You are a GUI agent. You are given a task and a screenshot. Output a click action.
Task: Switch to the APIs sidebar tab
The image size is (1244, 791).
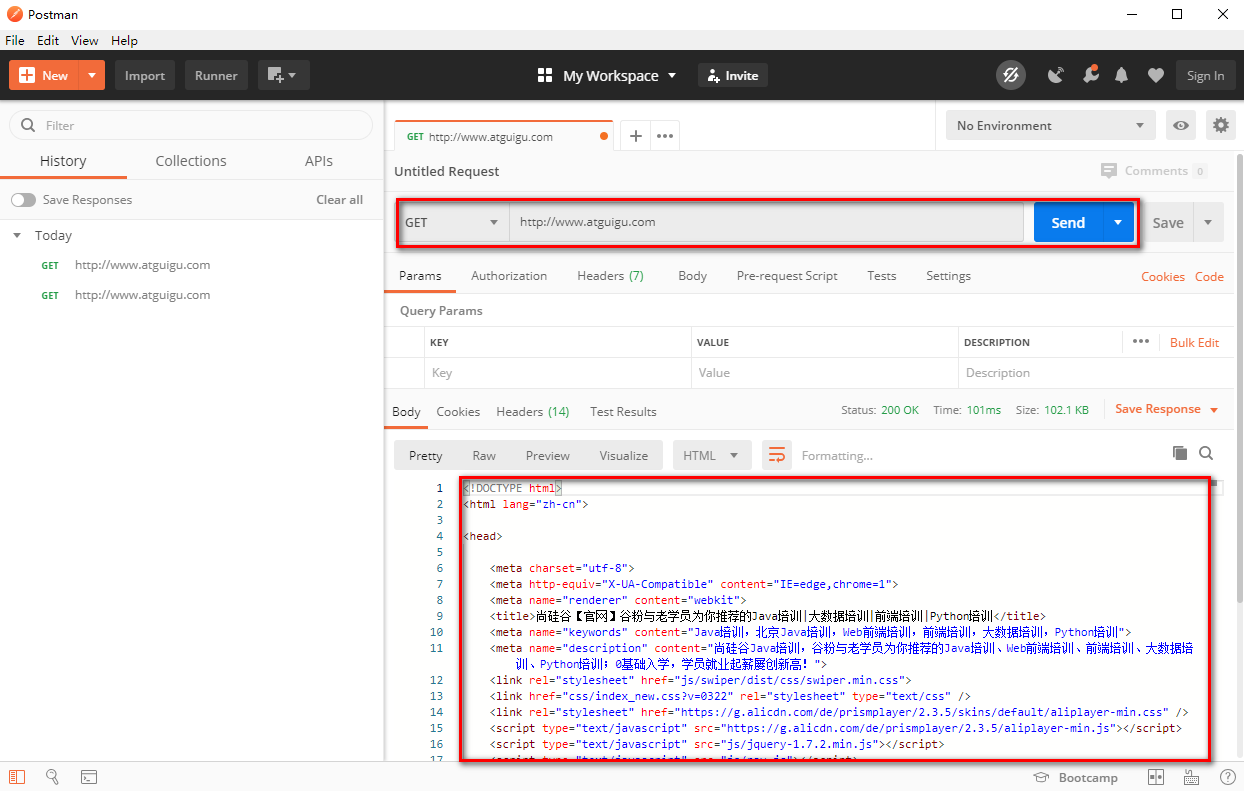[319, 161]
